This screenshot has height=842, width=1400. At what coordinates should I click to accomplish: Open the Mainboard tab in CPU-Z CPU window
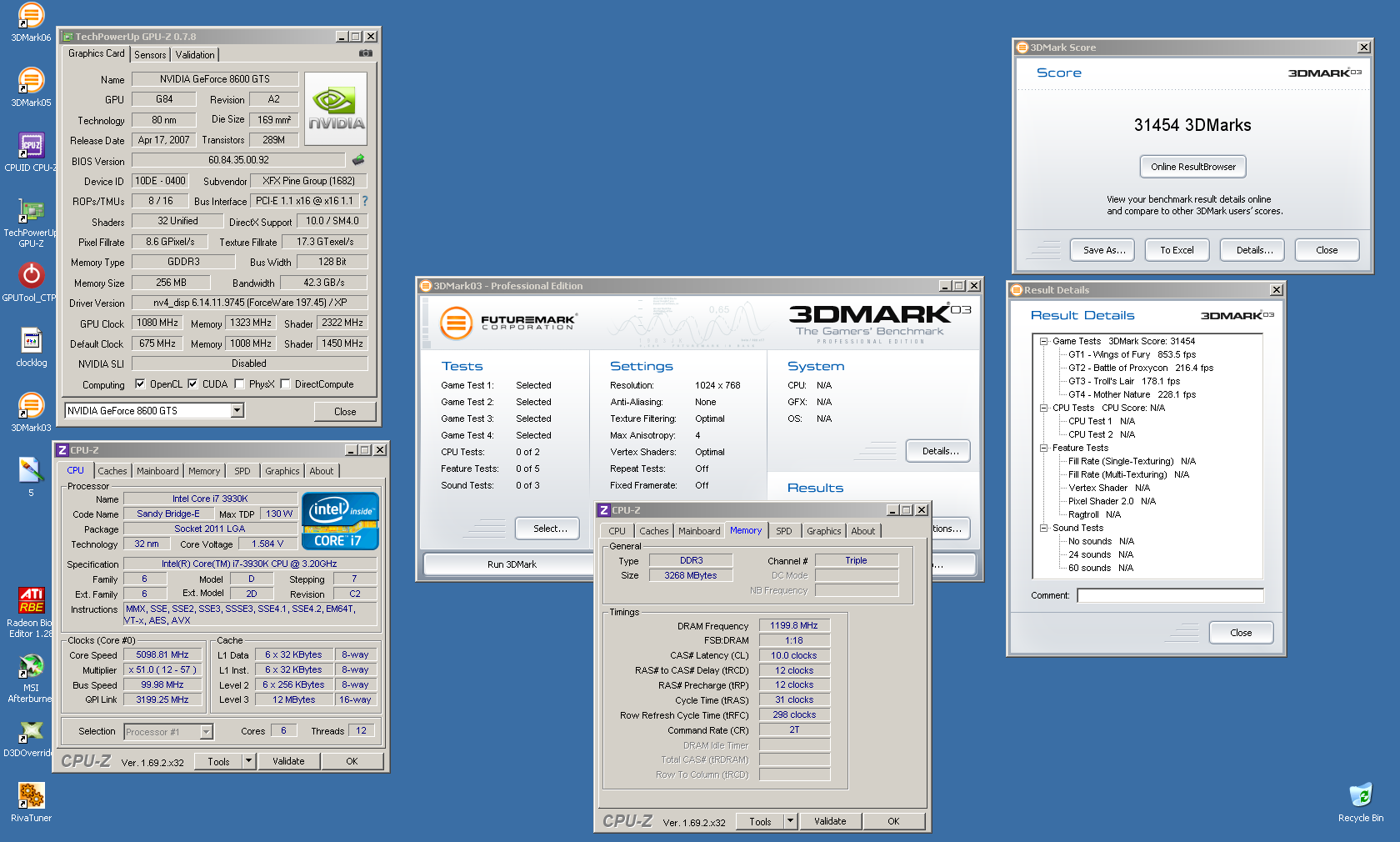[x=157, y=471]
